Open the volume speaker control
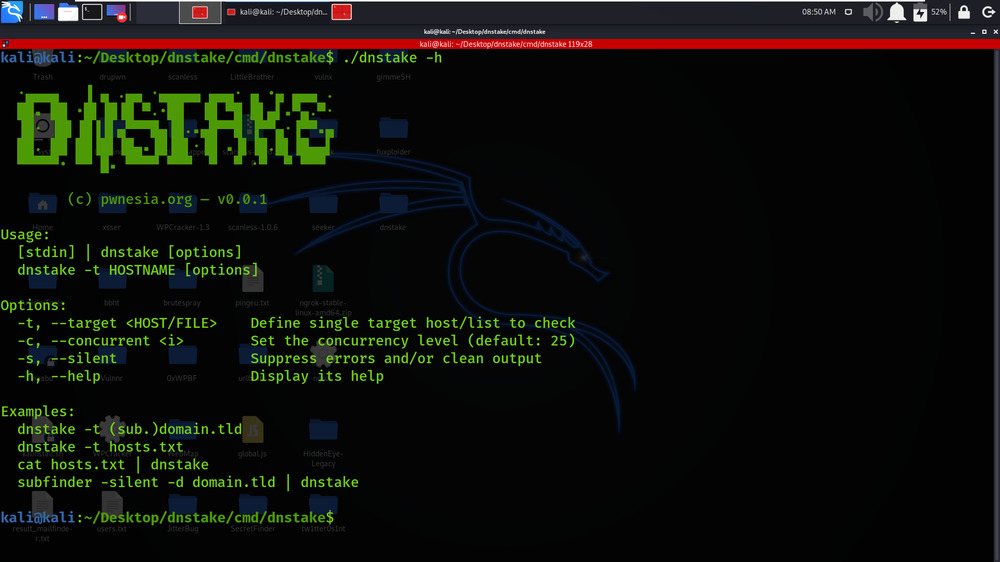Screen dimensions: 1000x562 click(872, 12)
